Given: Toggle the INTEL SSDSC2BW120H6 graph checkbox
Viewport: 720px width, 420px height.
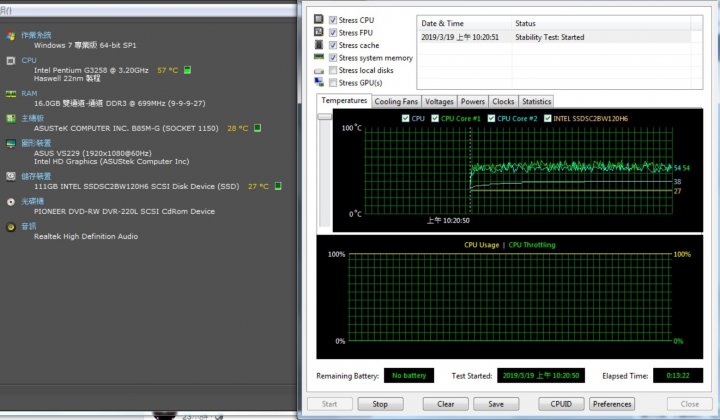Looking at the screenshot, I should pos(547,118).
